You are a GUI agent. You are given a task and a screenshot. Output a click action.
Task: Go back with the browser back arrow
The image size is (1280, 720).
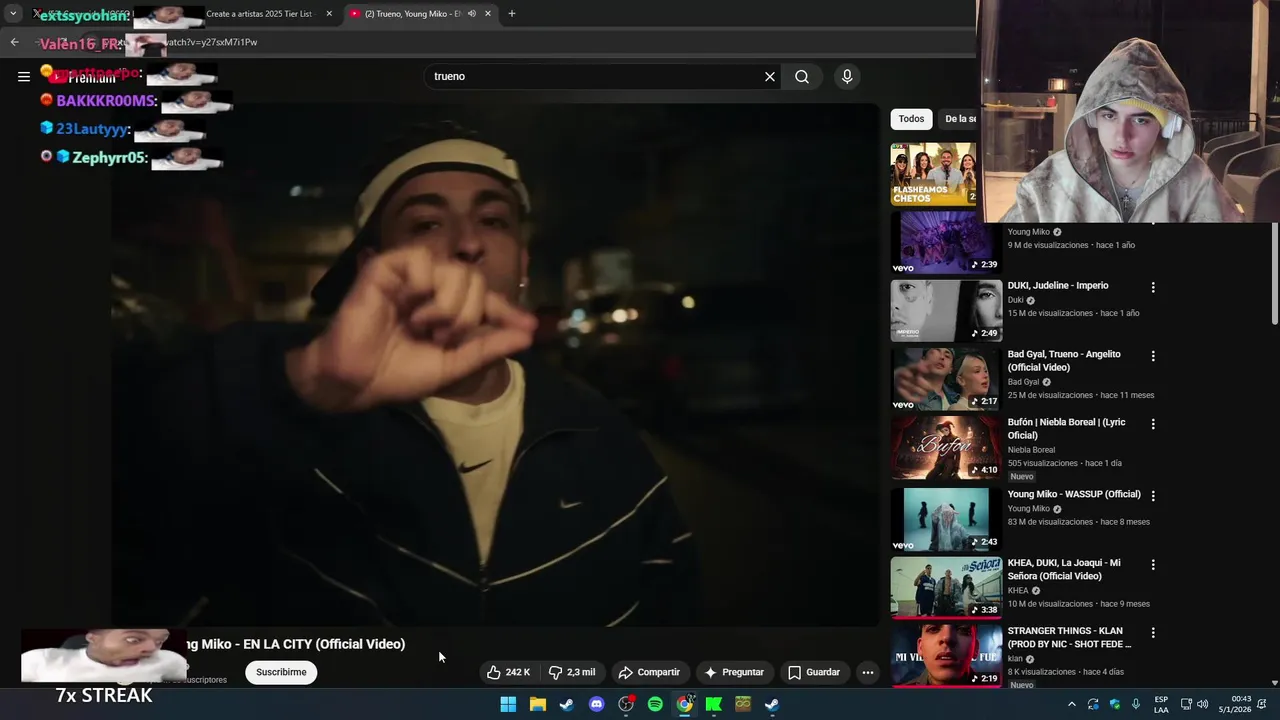coord(14,42)
